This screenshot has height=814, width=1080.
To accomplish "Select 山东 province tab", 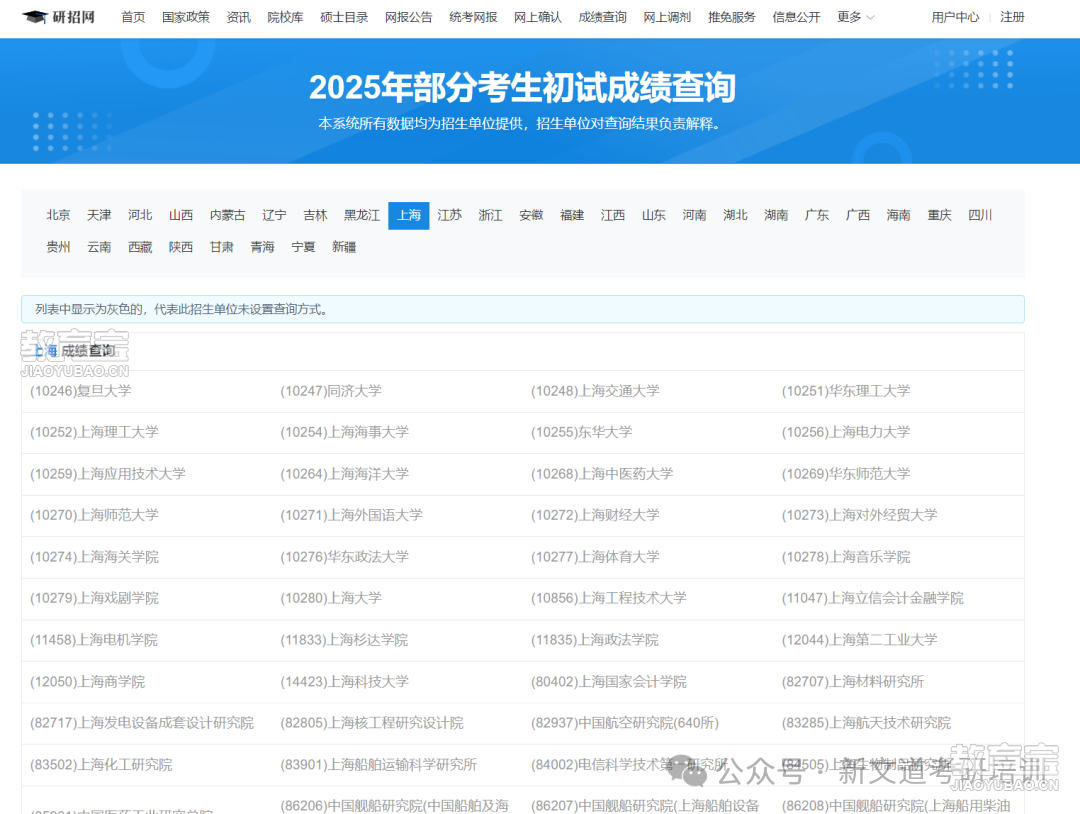I will tap(654, 215).
